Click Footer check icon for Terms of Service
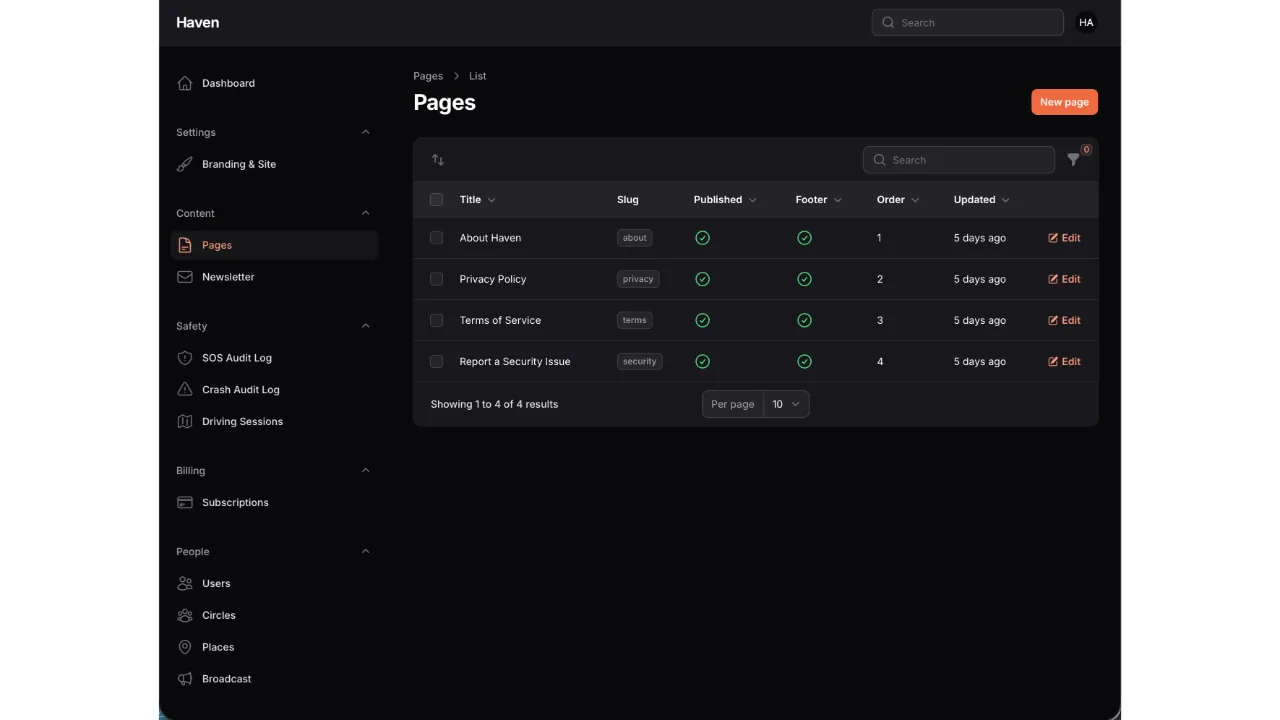The width and height of the screenshot is (1280, 720). click(x=804, y=320)
